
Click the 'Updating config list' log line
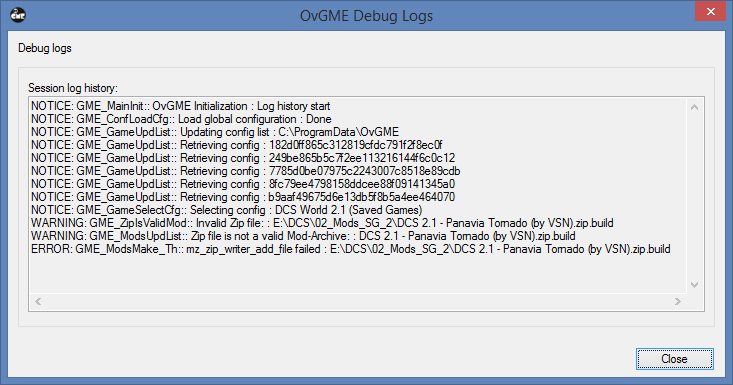pos(215,132)
